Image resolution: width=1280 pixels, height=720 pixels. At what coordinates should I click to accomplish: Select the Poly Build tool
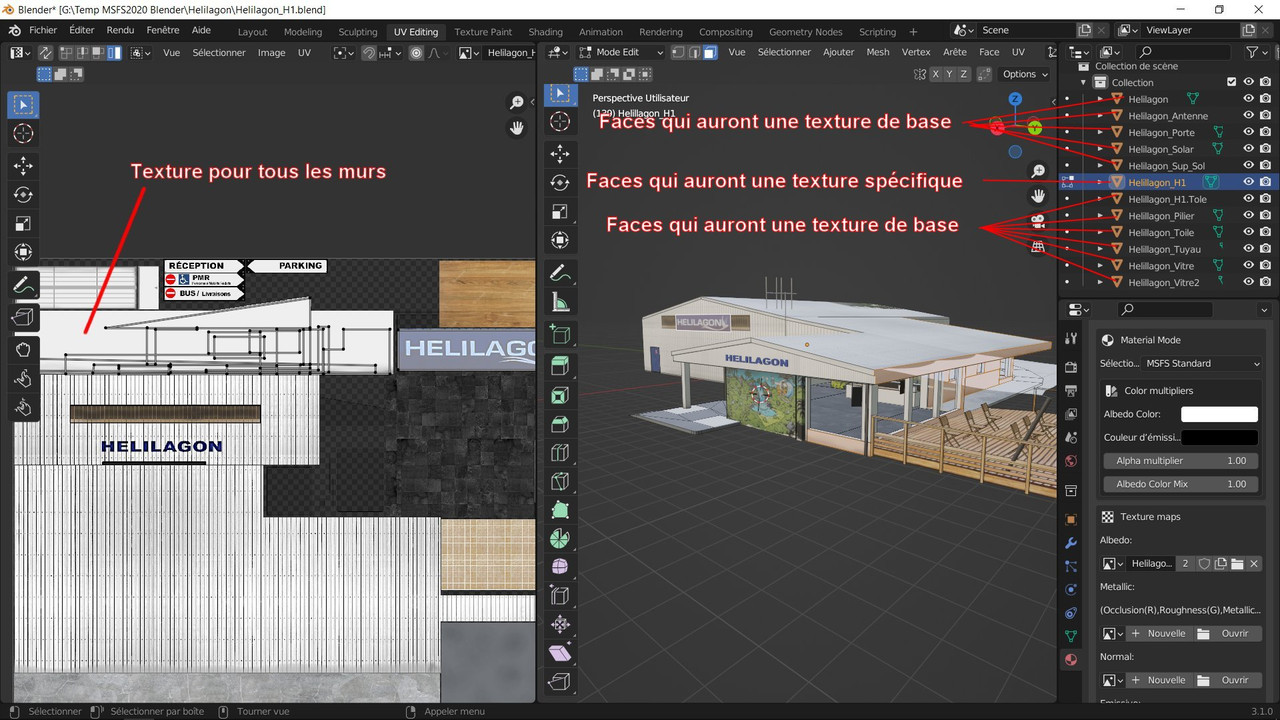click(560, 510)
